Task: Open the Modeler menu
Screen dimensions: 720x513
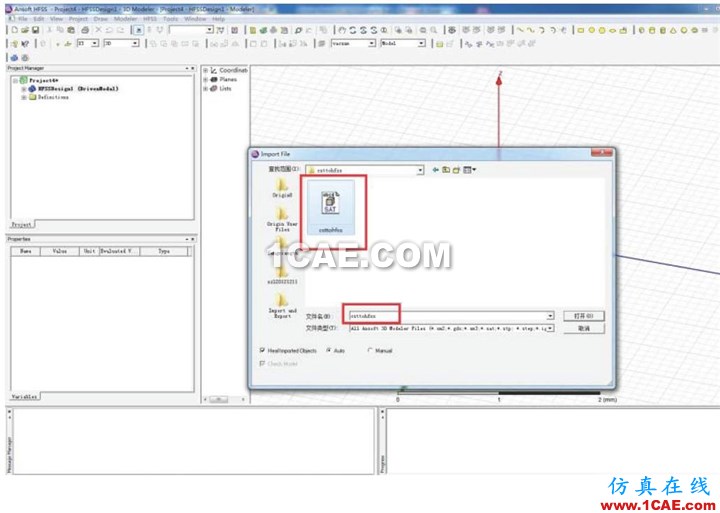Action: click(x=125, y=19)
